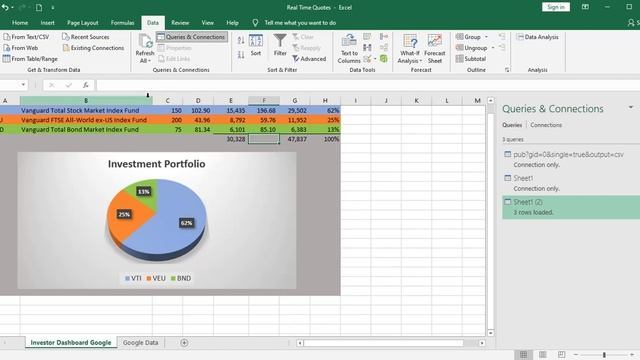The width and height of the screenshot is (640, 360).
Task: Switch to Google Data sheet tab
Action: (x=140, y=343)
